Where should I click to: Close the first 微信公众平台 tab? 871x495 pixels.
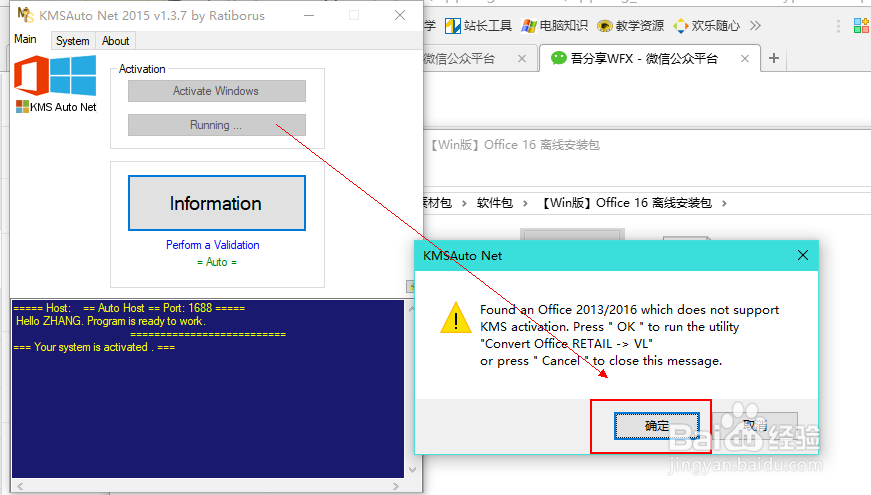[x=522, y=58]
